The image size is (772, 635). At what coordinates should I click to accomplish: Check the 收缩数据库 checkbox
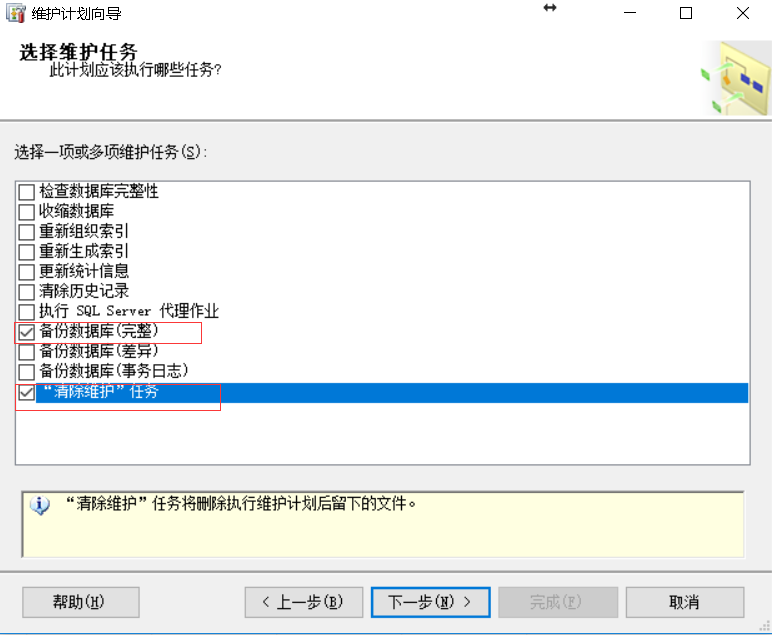pos(26,212)
